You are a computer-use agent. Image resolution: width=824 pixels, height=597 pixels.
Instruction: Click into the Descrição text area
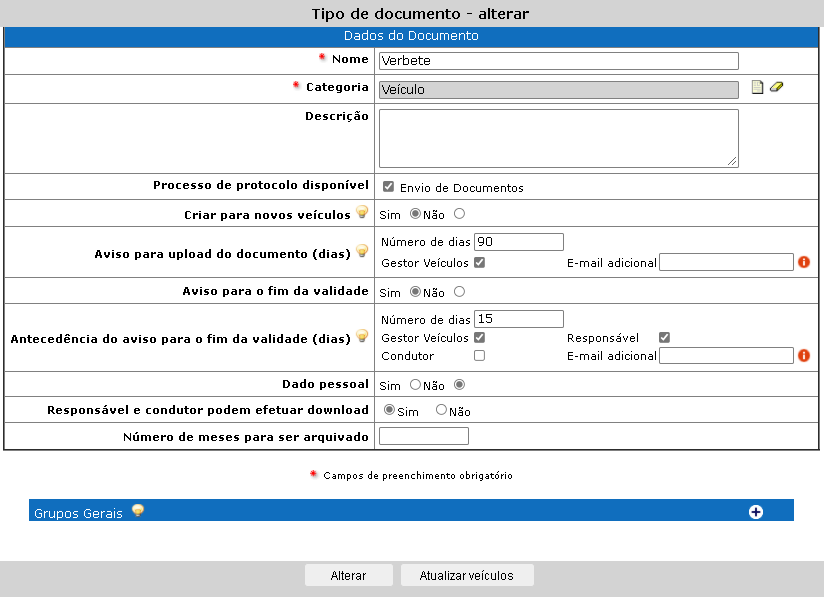coord(559,138)
